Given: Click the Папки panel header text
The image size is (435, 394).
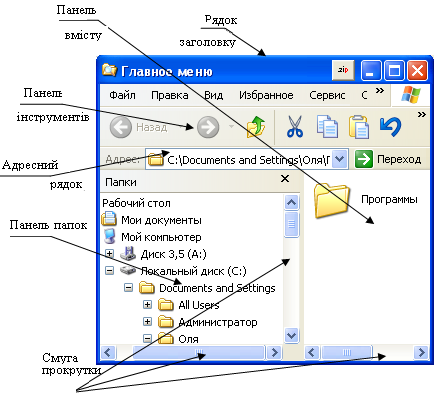Looking at the screenshot, I should click(x=121, y=182).
